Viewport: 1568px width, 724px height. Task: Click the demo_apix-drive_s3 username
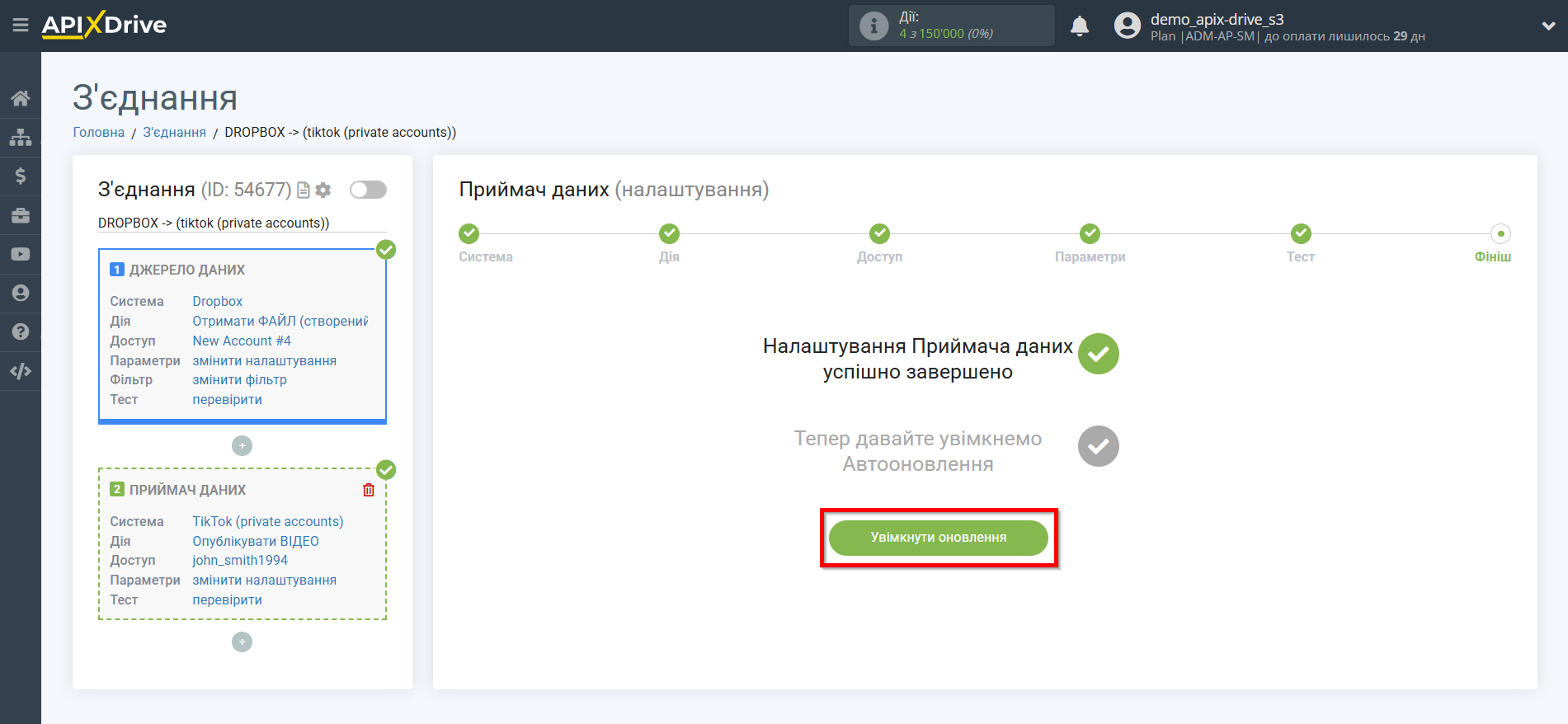pos(1217,19)
